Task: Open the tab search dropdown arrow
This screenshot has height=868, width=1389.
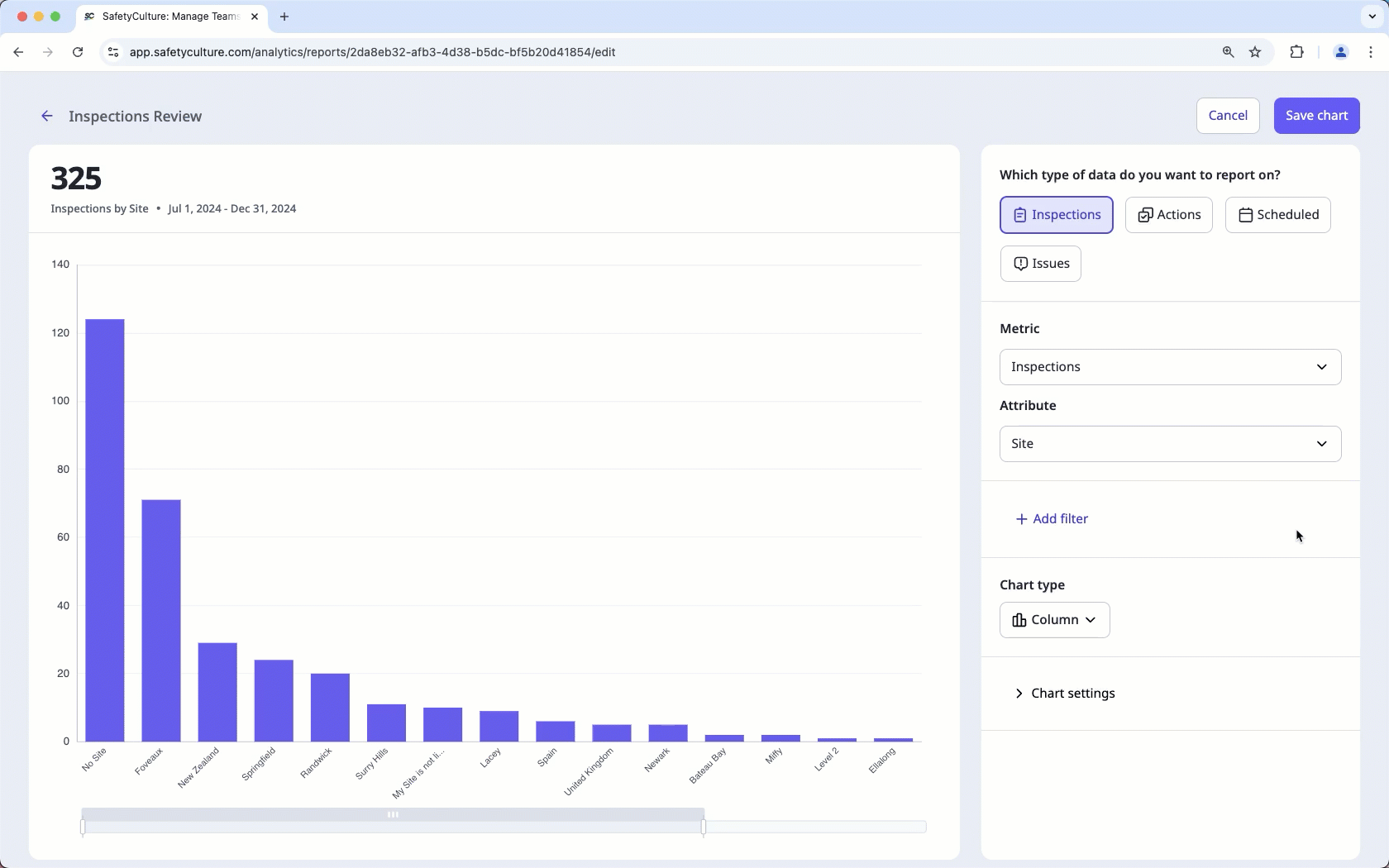Action: 1372,17
